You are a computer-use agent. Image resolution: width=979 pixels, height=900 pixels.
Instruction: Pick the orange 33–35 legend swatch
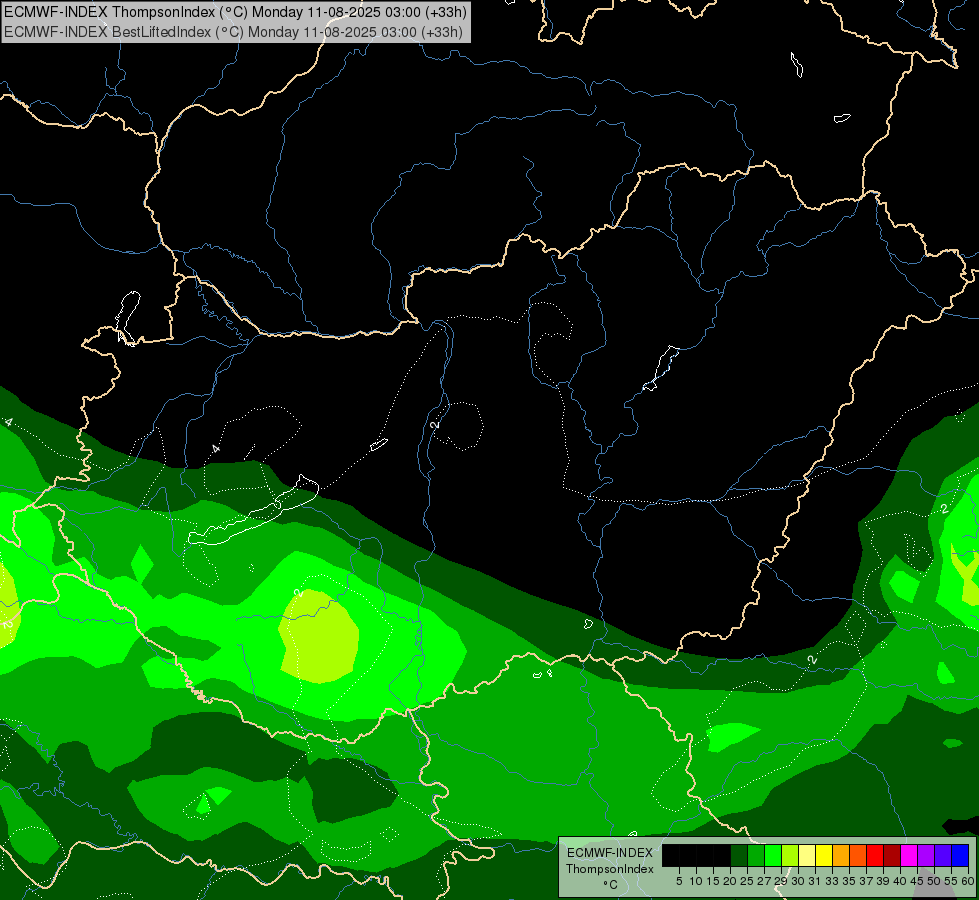(x=841, y=855)
